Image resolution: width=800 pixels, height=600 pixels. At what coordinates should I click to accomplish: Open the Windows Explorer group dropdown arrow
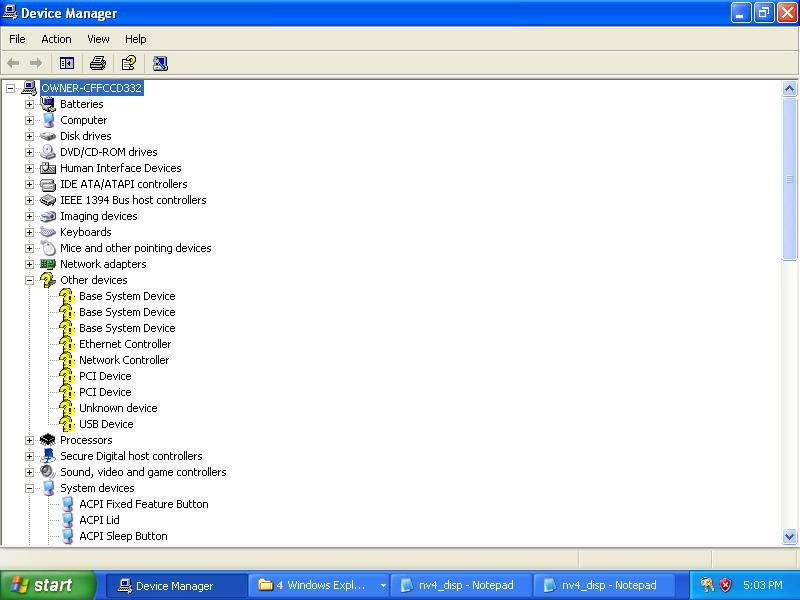(383, 586)
